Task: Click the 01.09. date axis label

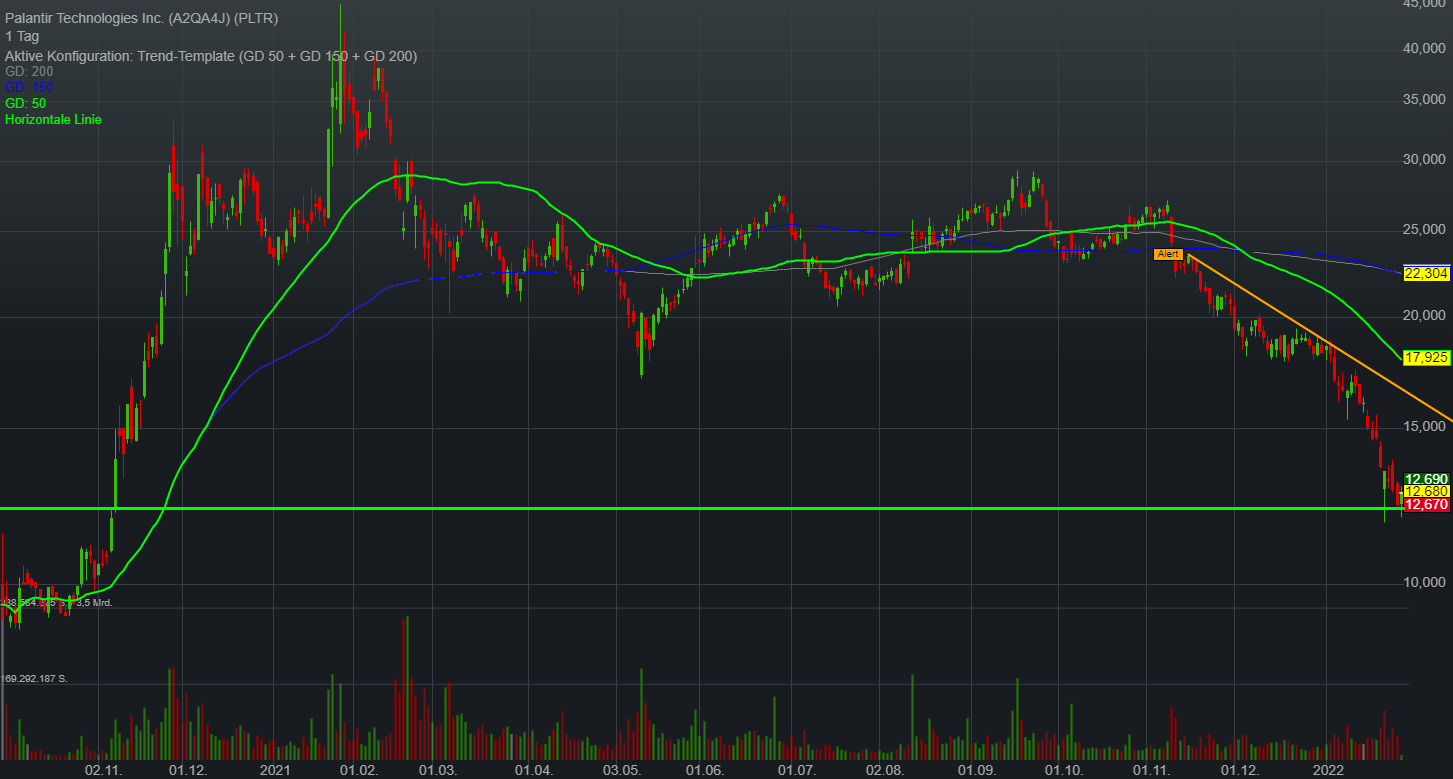Action: (977, 771)
